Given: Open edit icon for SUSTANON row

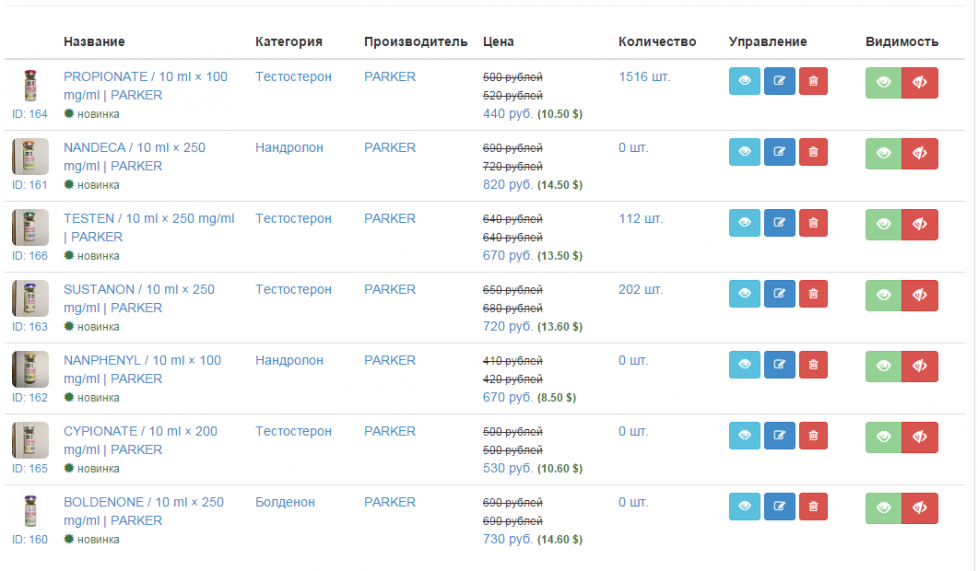Looking at the screenshot, I should (779, 295).
